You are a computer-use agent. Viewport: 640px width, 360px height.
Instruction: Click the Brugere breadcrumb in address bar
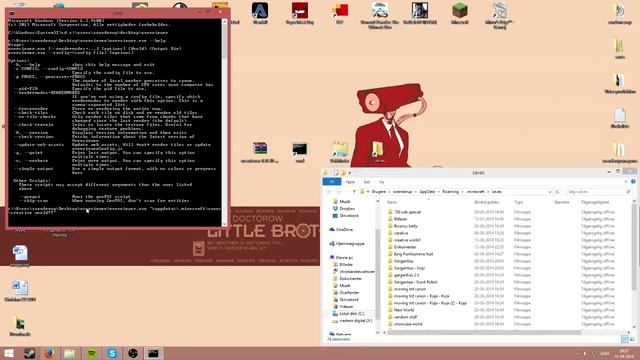[x=378, y=191]
